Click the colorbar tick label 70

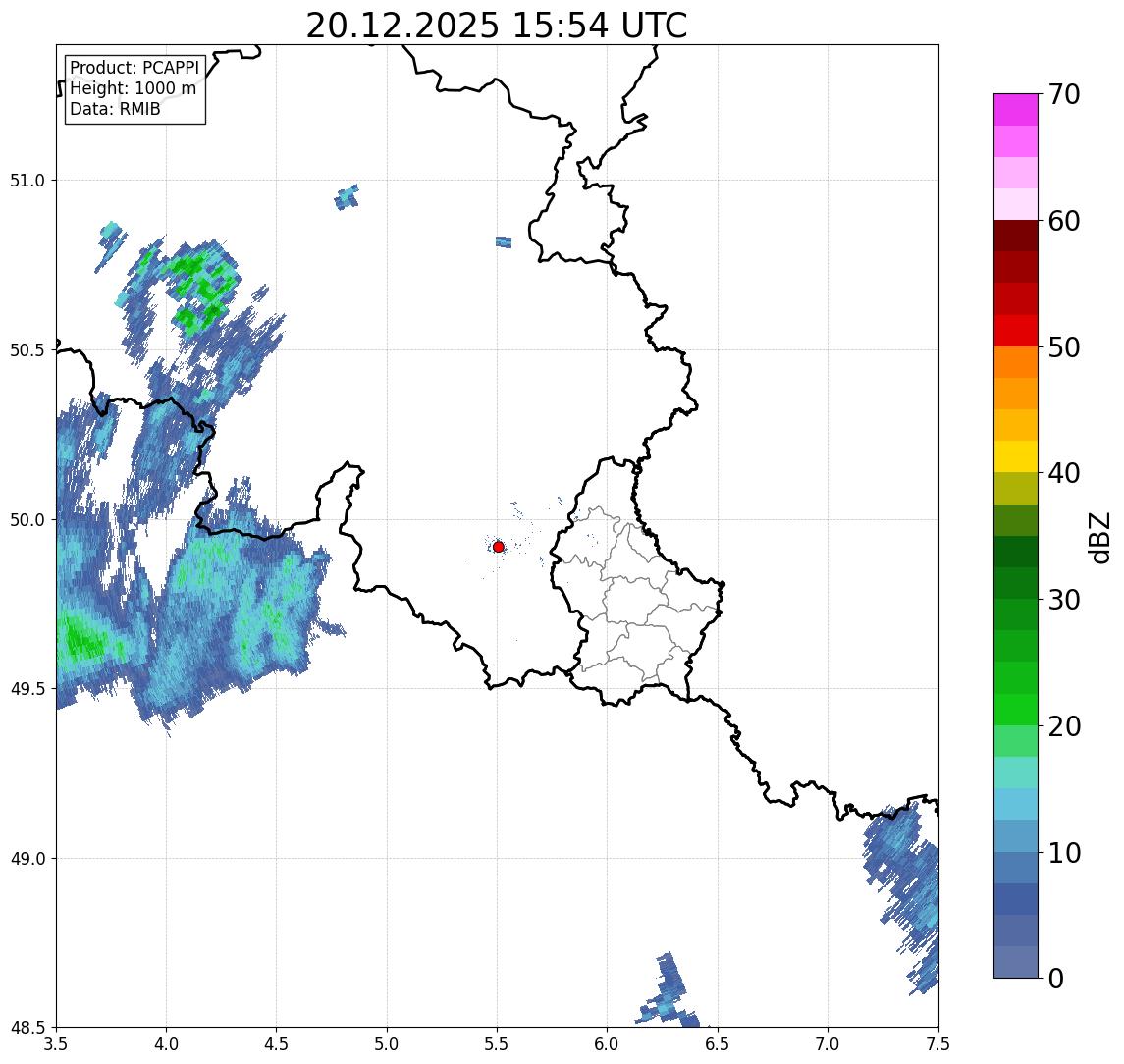1064,94
